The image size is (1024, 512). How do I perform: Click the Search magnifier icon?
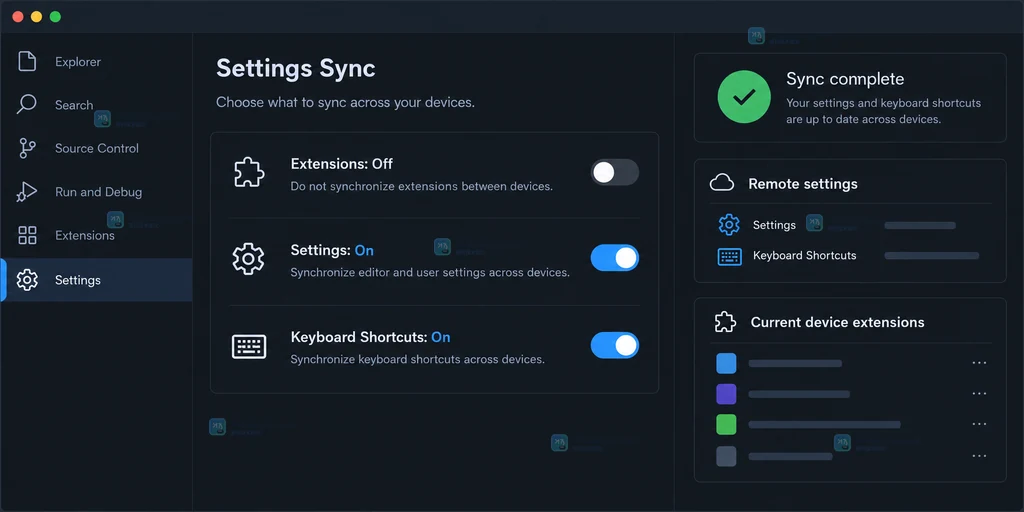coord(26,104)
